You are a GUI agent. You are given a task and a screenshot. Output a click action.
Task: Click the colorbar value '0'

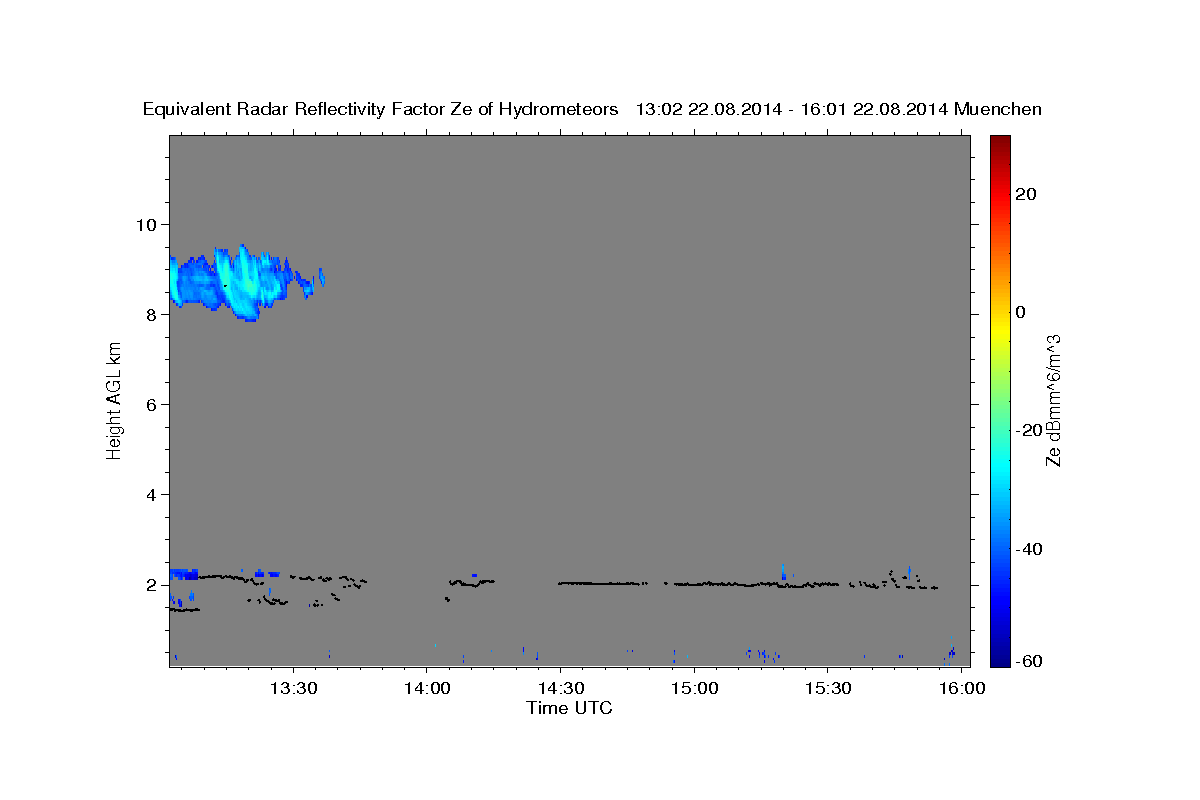[1021, 312]
